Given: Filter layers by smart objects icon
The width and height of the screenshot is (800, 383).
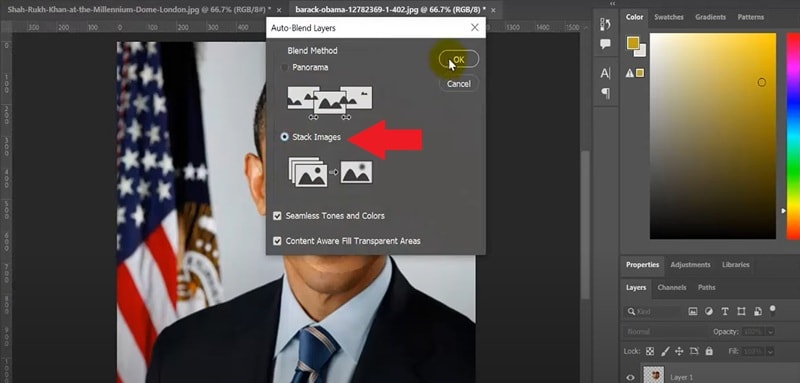Looking at the screenshot, I should pyautogui.click(x=758, y=311).
